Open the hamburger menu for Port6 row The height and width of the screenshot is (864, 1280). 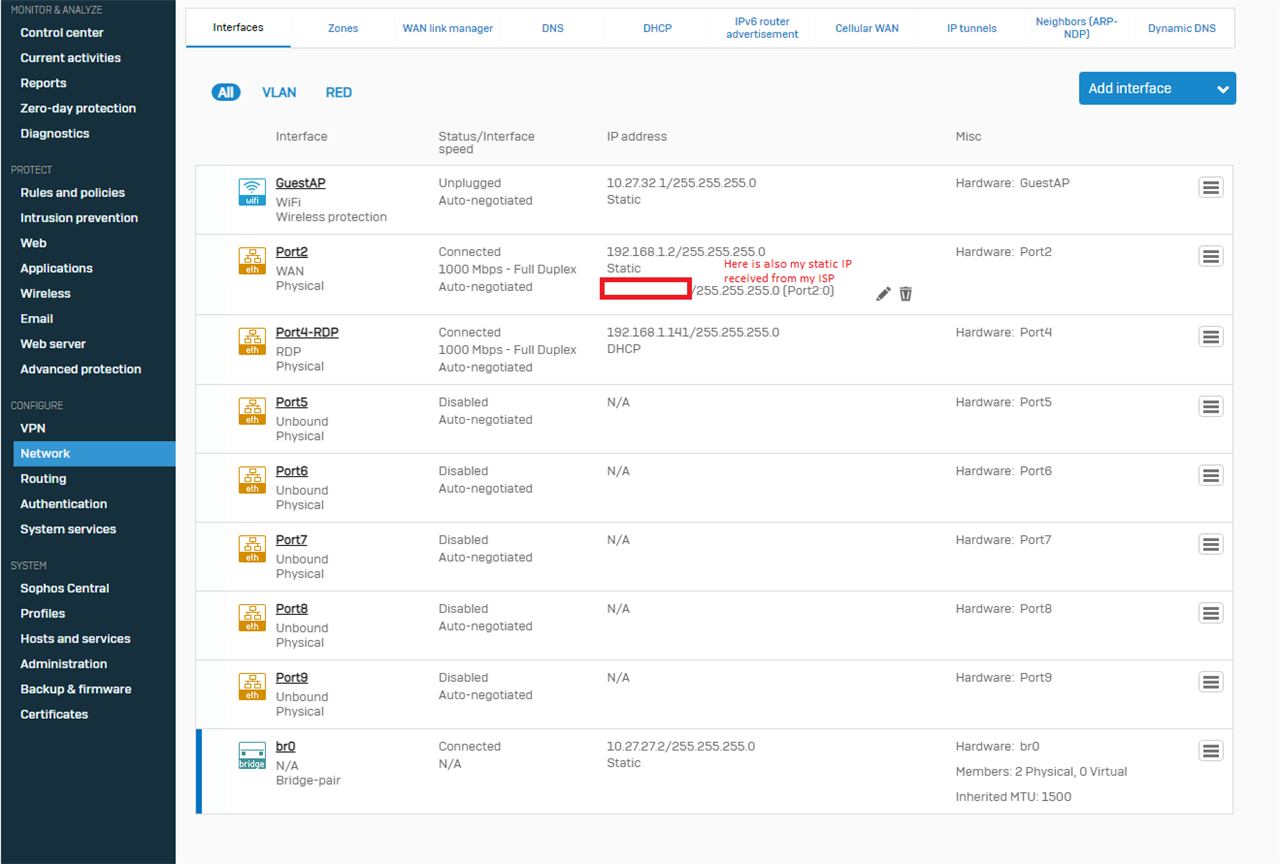[1210, 476]
